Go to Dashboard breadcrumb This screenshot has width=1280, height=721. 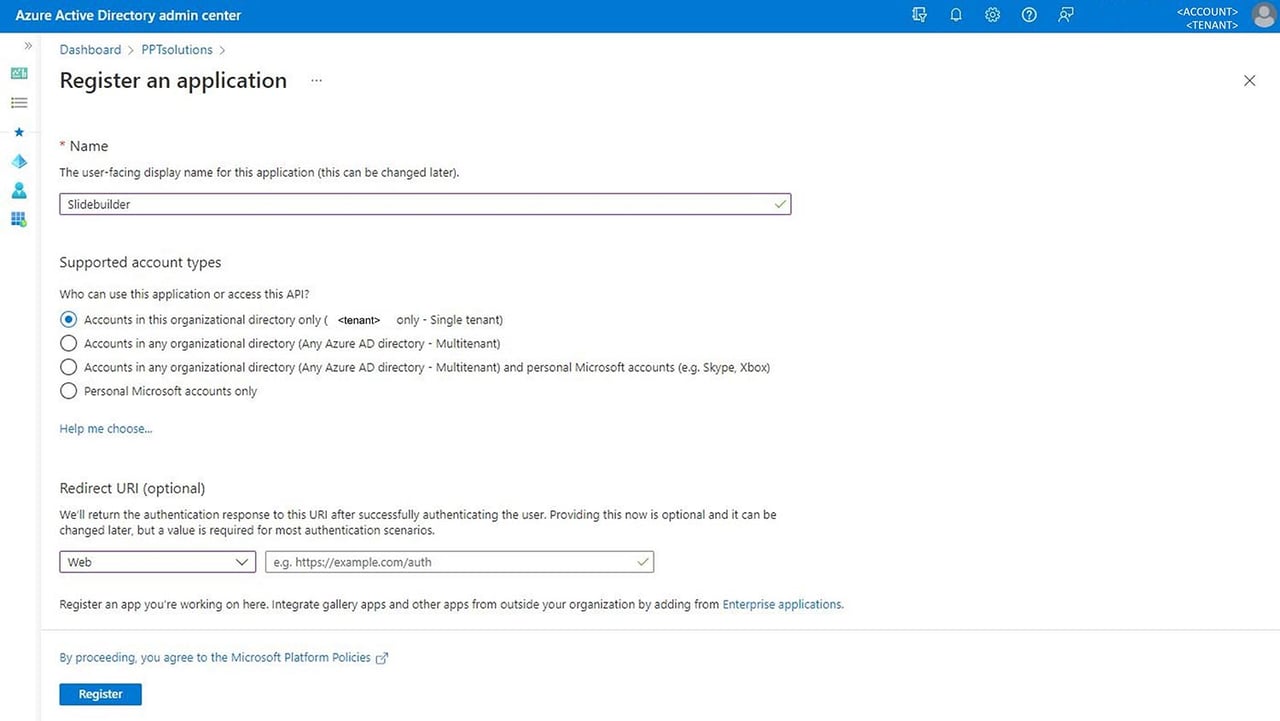point(90,50)
